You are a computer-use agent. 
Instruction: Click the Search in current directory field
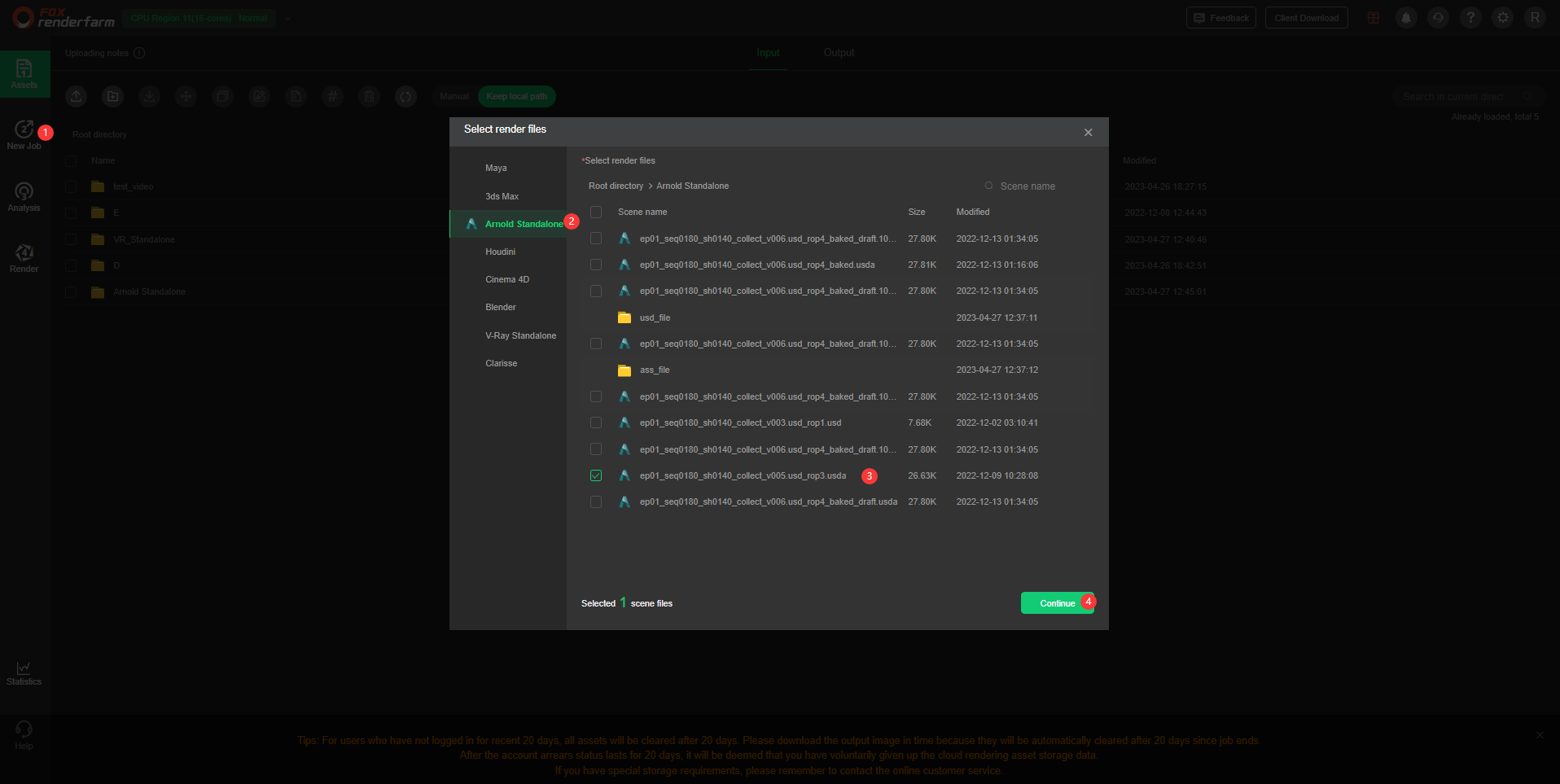coord(1468,96)
